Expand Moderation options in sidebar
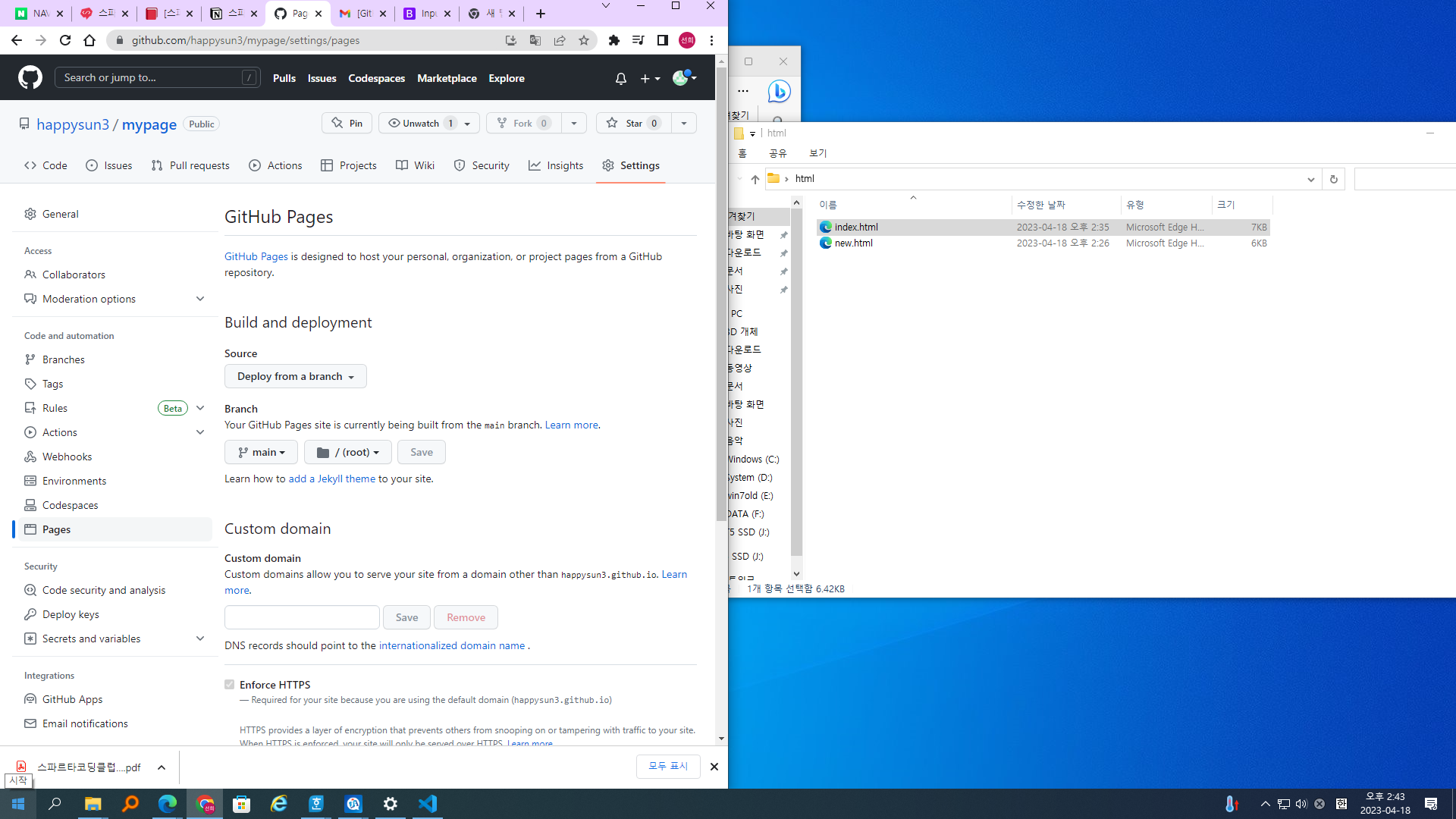 (200, 299)
